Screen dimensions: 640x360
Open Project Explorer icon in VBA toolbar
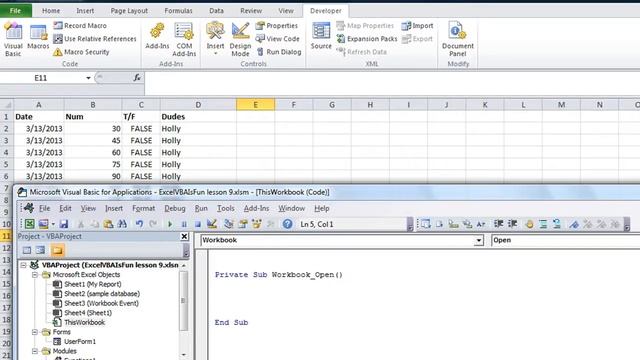click(x=229, y=224)
